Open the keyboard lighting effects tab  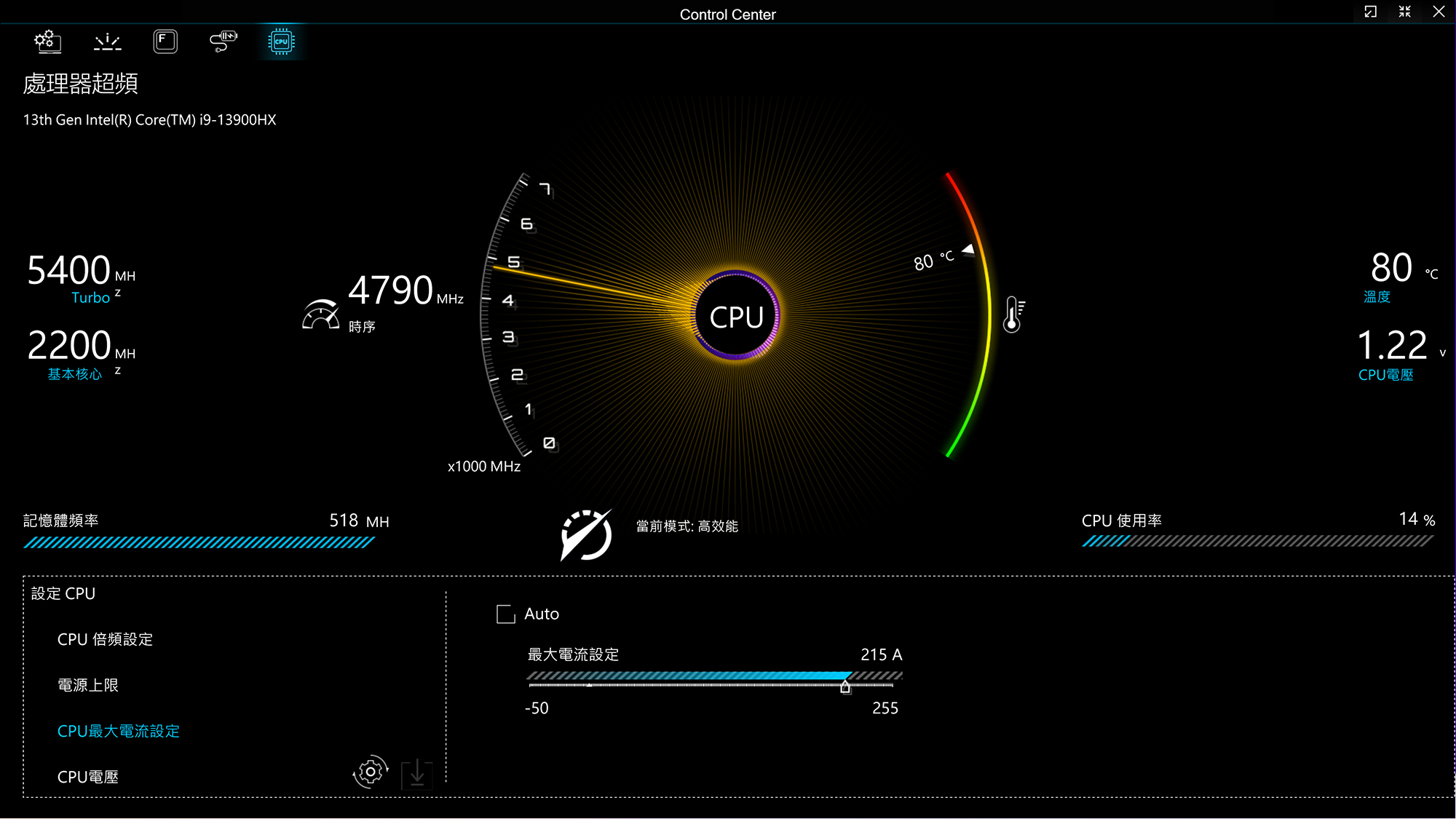tap(107, 41)
